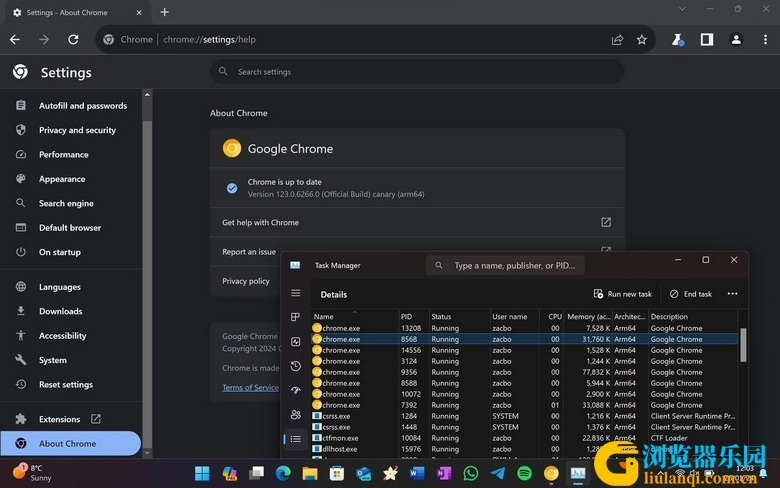Open WhatsApp from taskbar
This screenshot has width=780, height=488.
click(x=471, y=473)
